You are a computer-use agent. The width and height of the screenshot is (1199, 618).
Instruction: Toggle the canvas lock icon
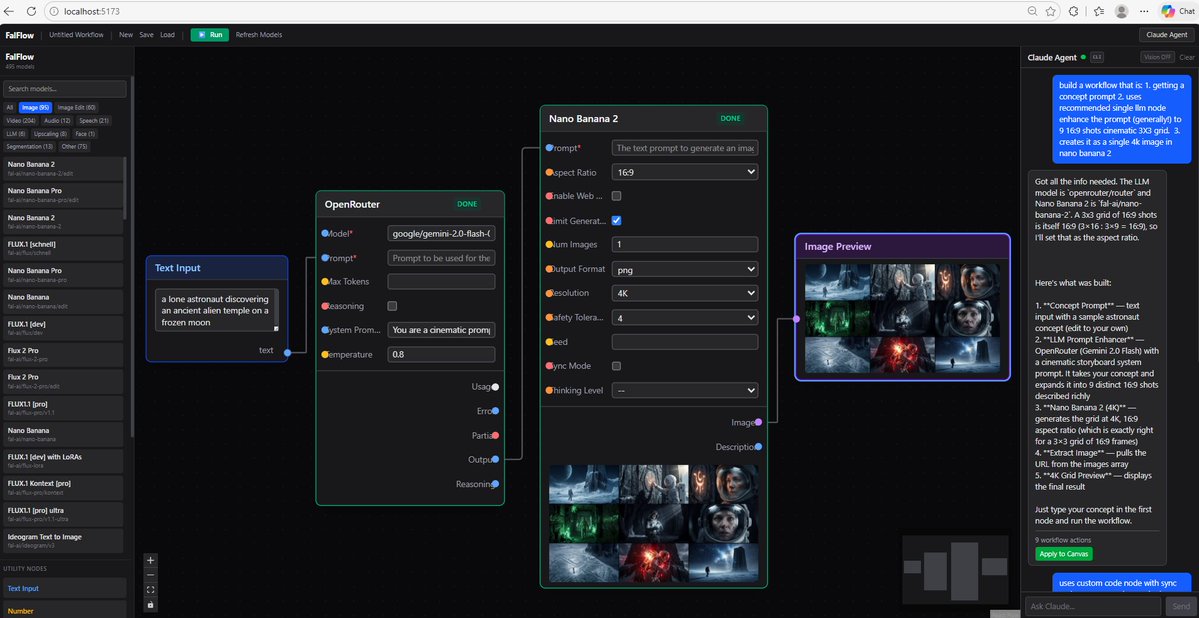point(151,604)
